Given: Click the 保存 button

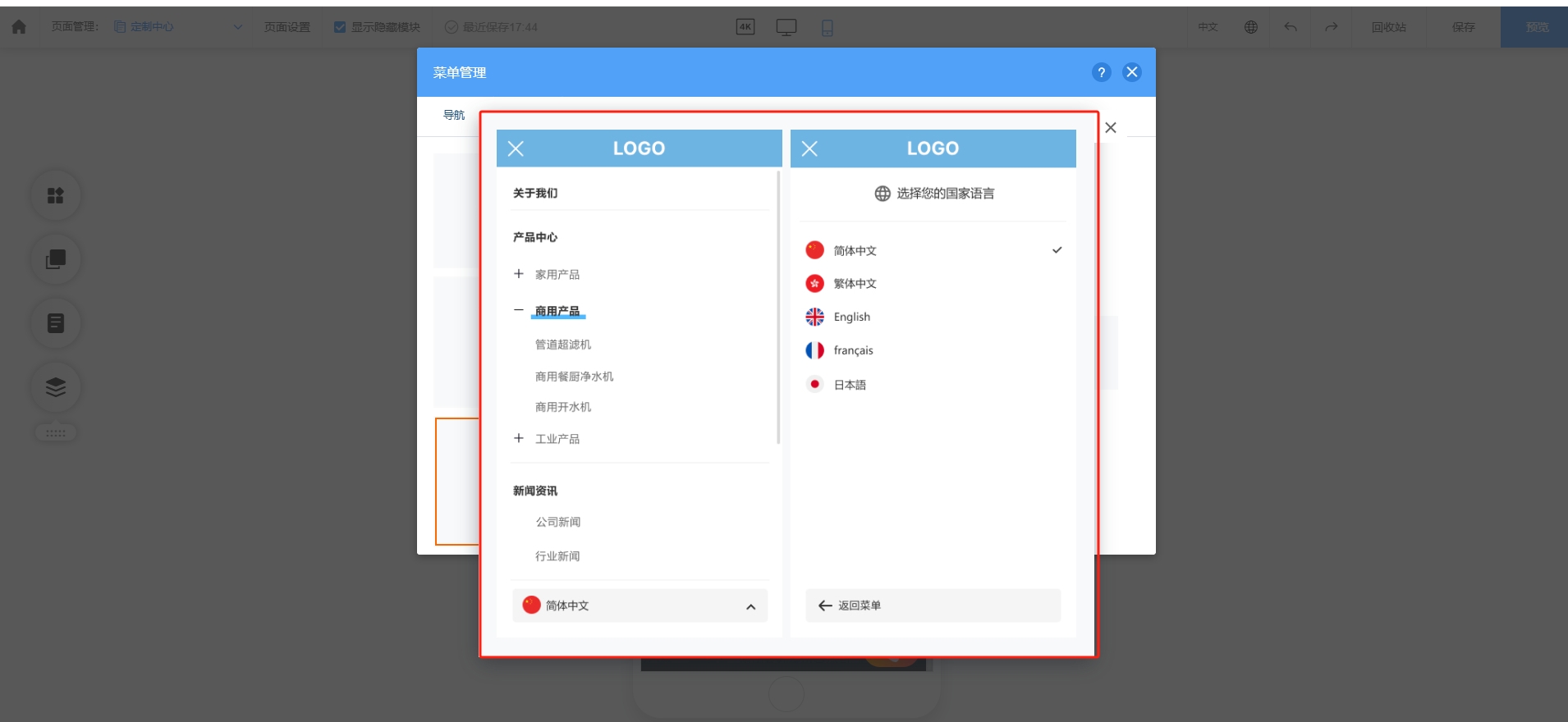Looking at the screenshot, I should pyautogui.click(x=1463, y=27).
